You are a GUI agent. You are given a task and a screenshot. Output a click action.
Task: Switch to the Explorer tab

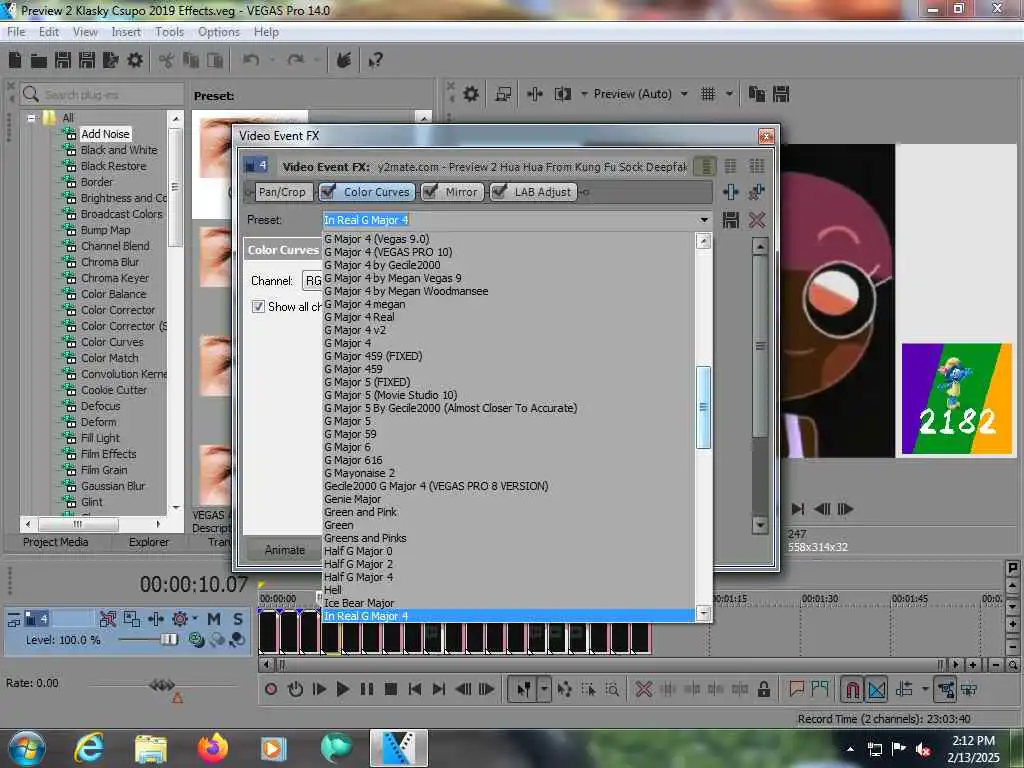(x=148, y=542)
